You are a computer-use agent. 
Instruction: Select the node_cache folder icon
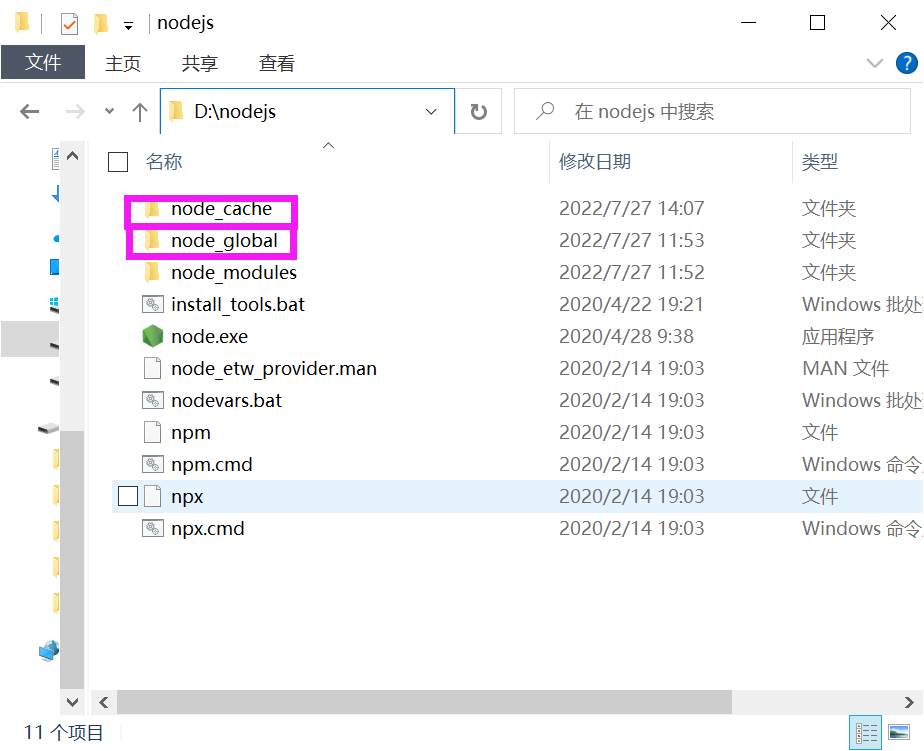click(152, 209)
